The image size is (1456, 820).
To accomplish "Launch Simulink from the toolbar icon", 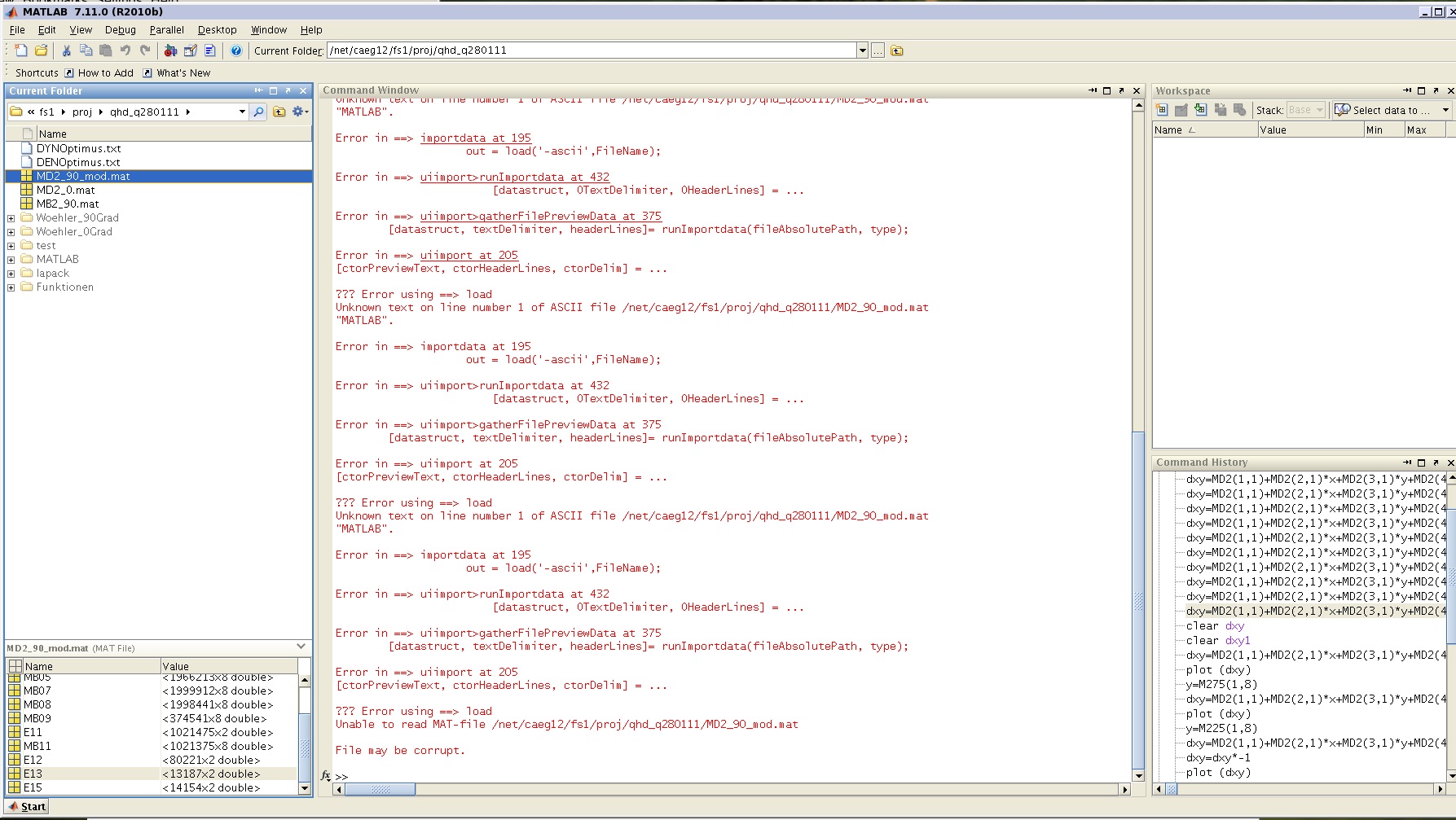I will [170, 50].
